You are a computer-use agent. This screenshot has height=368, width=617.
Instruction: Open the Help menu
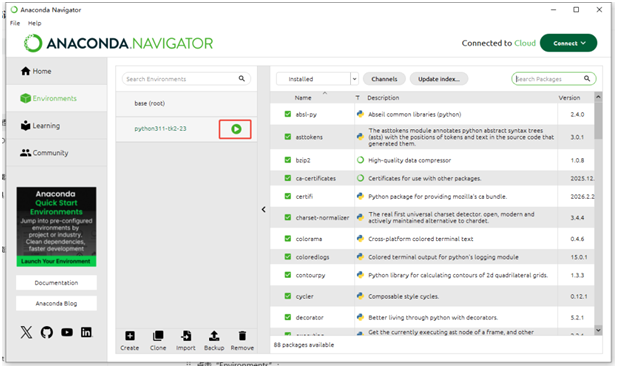[35, 23]
